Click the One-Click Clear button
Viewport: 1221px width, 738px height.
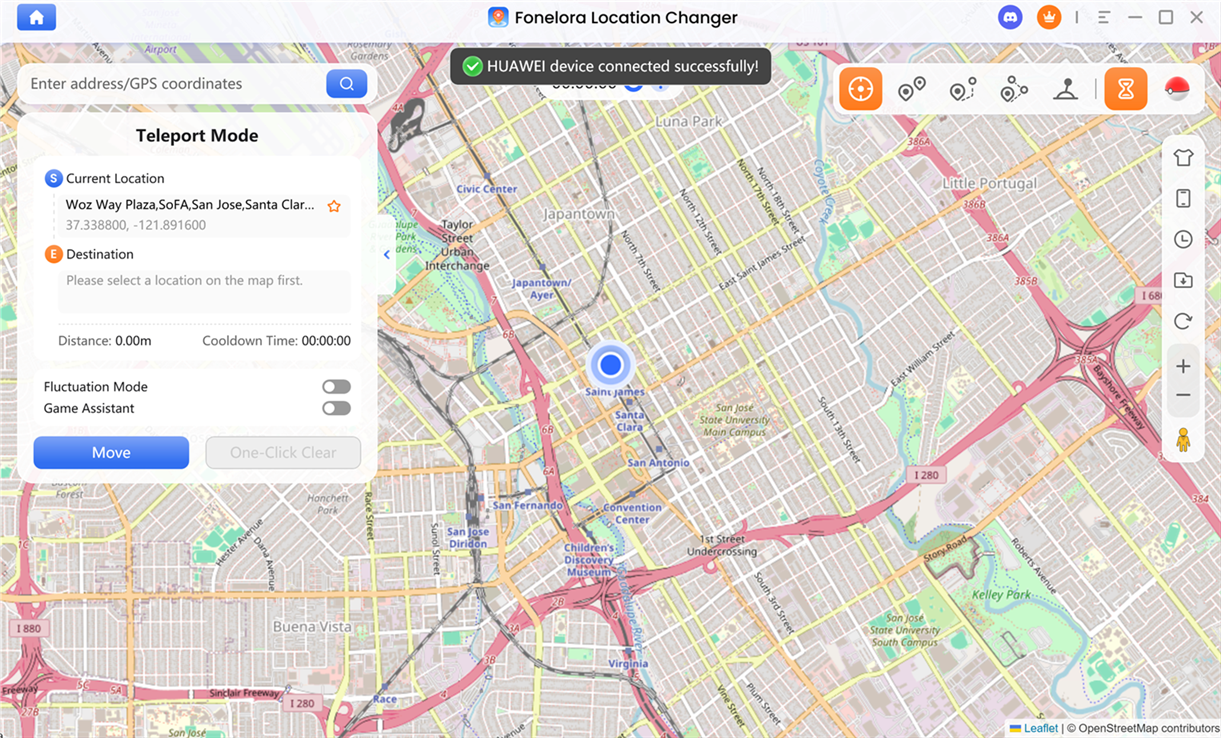tap(283, 453)
